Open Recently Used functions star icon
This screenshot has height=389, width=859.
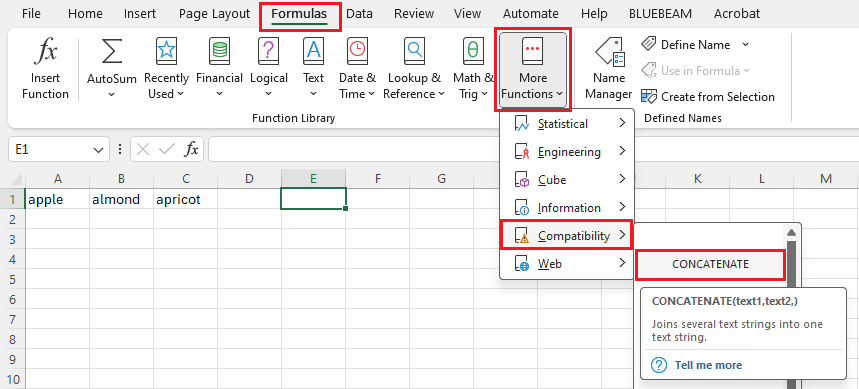(x=166, y=51)
